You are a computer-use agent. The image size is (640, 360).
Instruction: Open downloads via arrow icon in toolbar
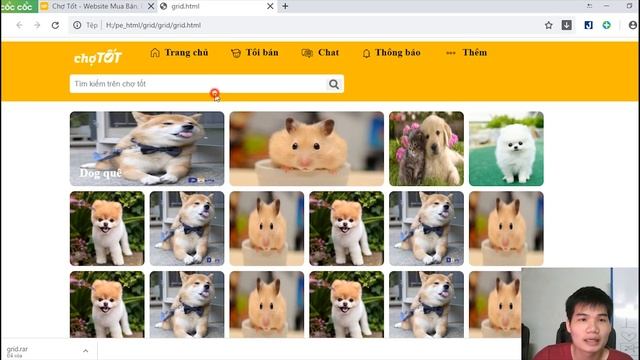point(567,25)
